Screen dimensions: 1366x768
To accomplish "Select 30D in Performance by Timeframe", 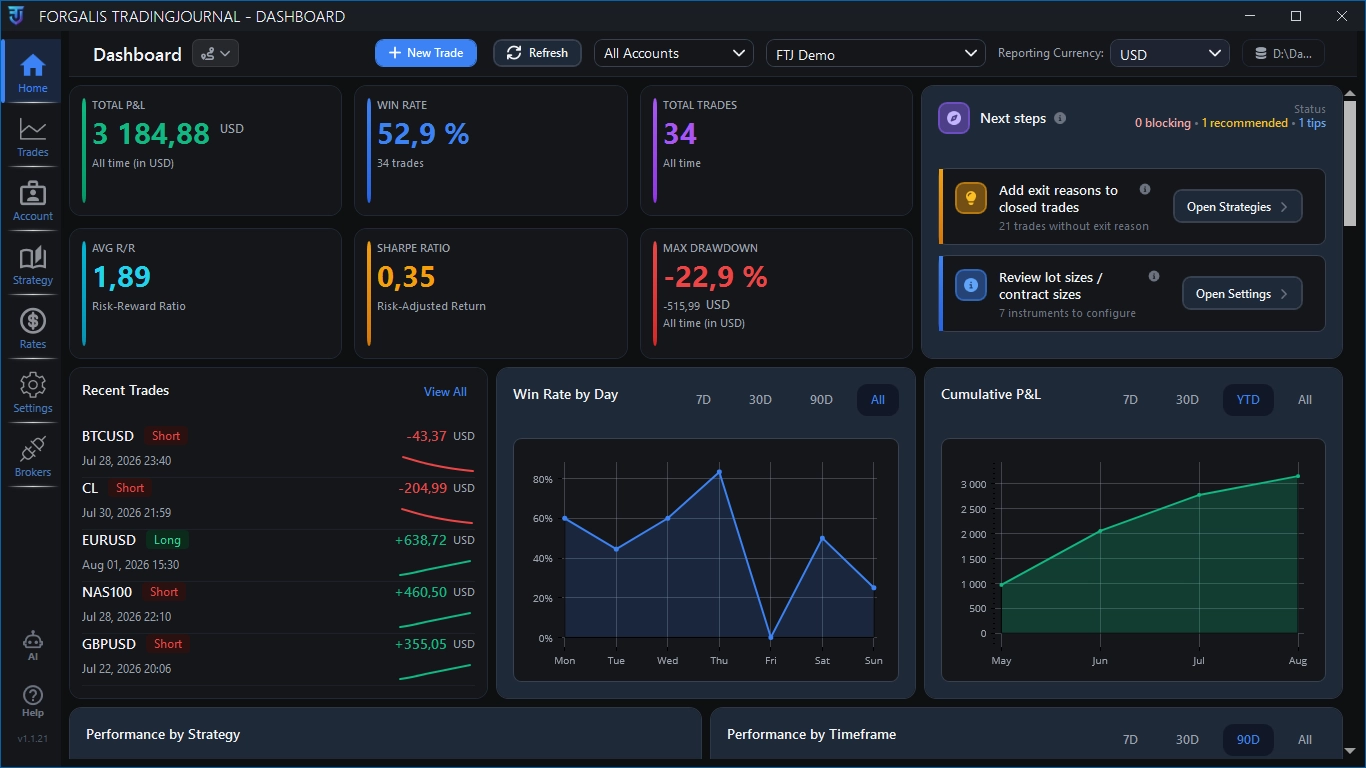I will click(1187, 740).
